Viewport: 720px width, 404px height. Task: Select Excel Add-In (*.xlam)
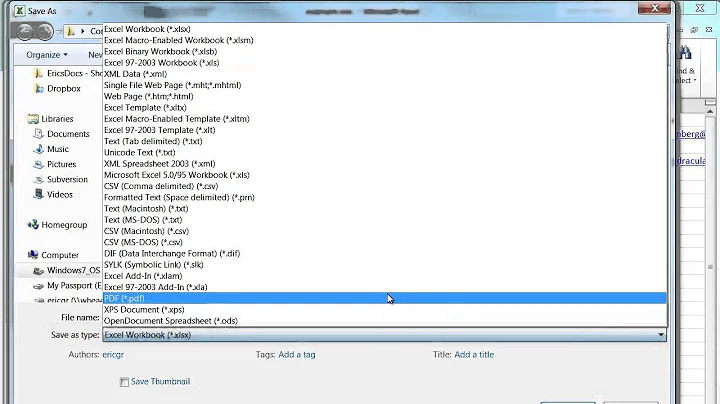tap(385, 276)
